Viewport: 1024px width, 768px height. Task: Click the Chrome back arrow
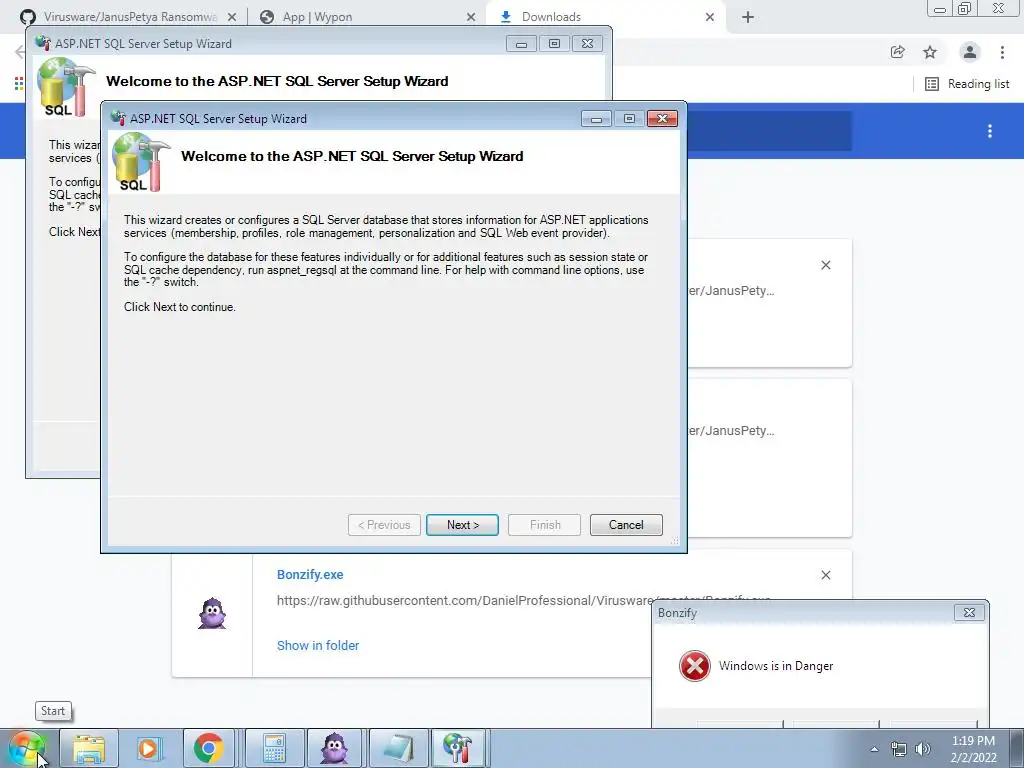tap(20, 52)
